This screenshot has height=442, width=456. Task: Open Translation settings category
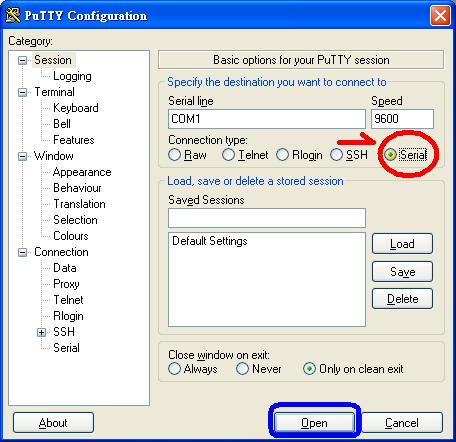[x=79, y=204]
